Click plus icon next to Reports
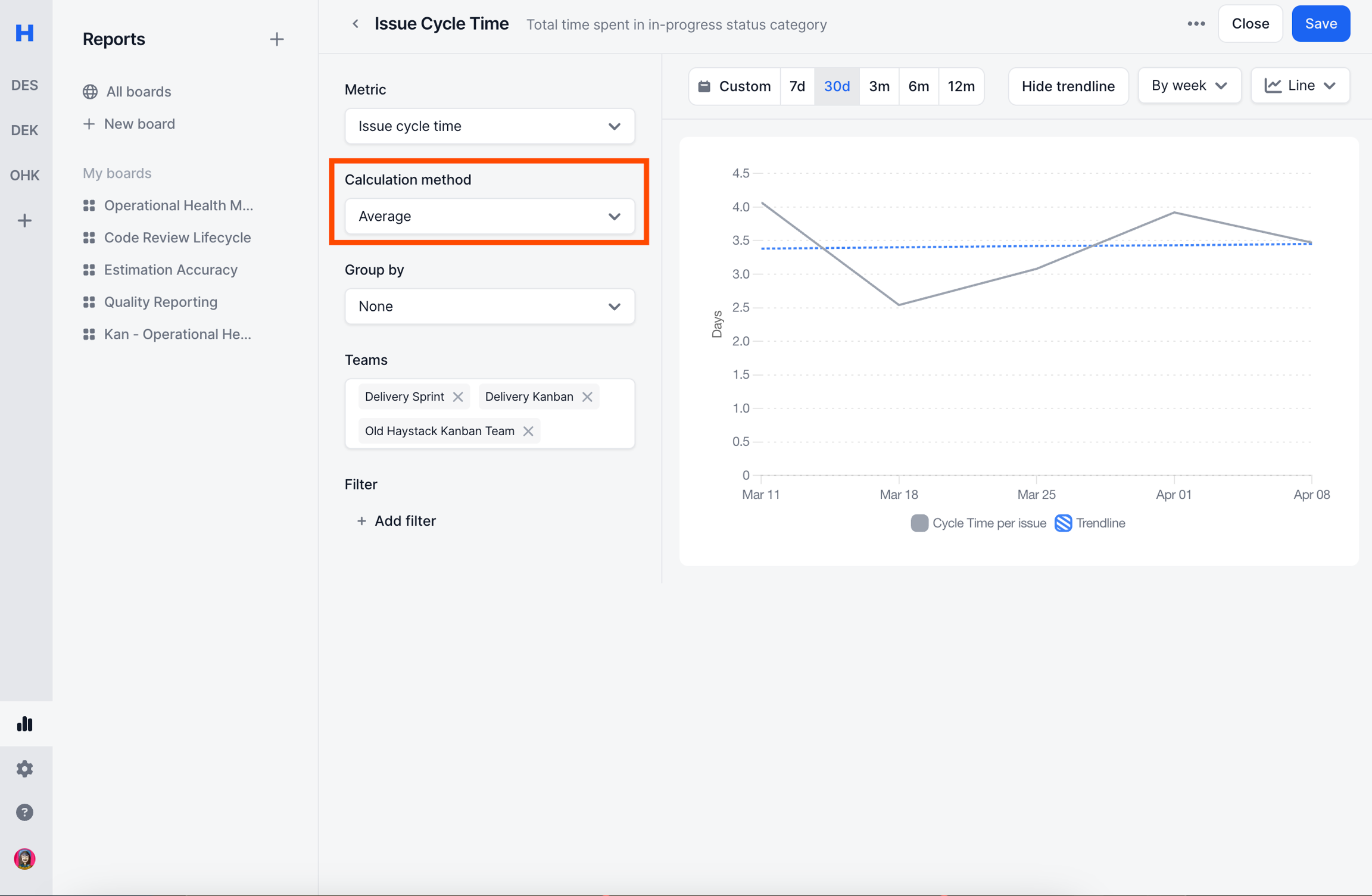Screen dimensions: 1372x896 click(276, 39)
